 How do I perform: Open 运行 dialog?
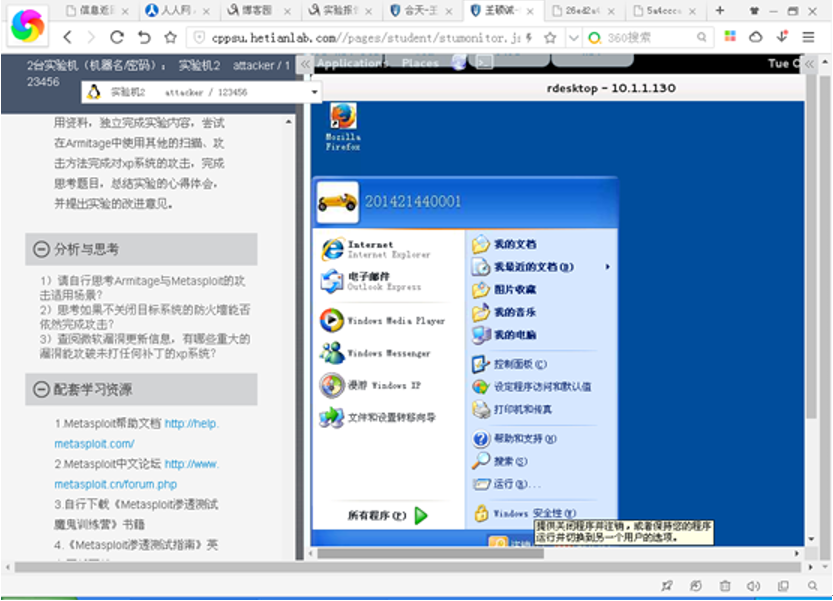(506, 484)
